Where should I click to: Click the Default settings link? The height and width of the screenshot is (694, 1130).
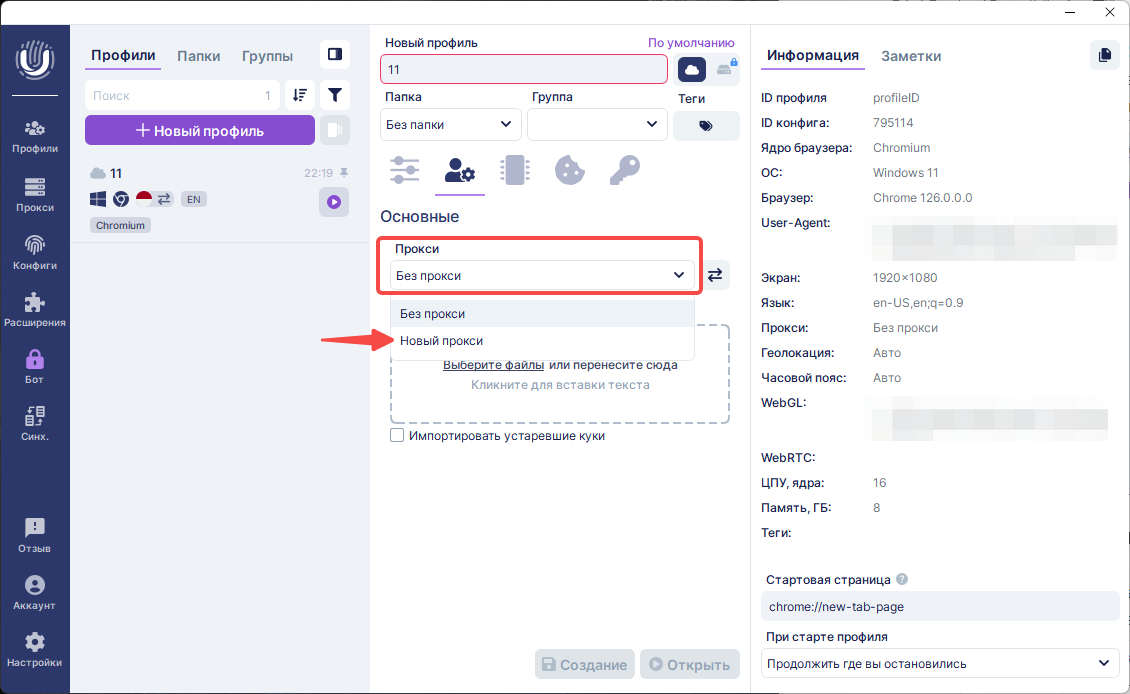[x=690, y=43]
